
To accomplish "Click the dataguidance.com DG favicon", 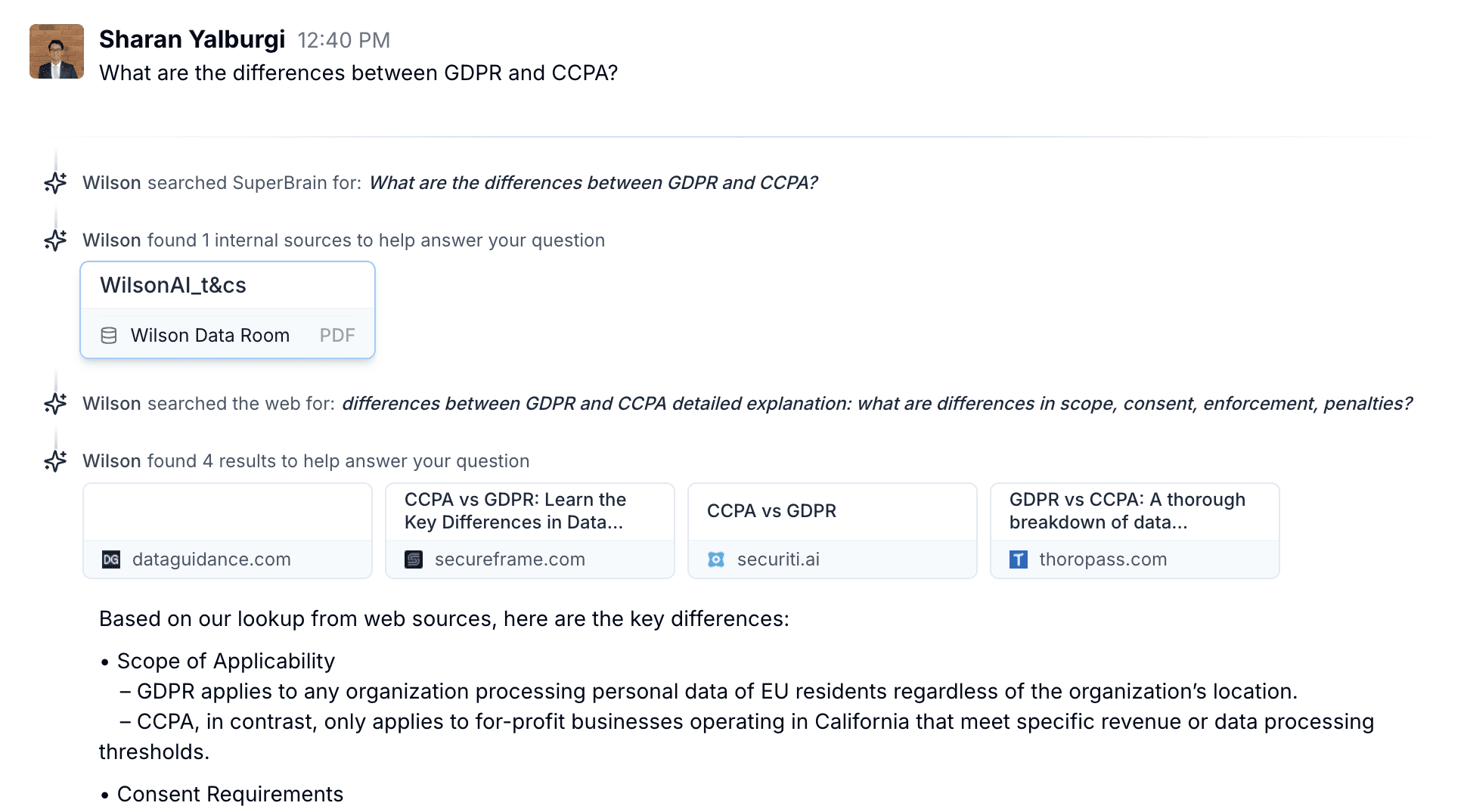I will tap(111, 559).
